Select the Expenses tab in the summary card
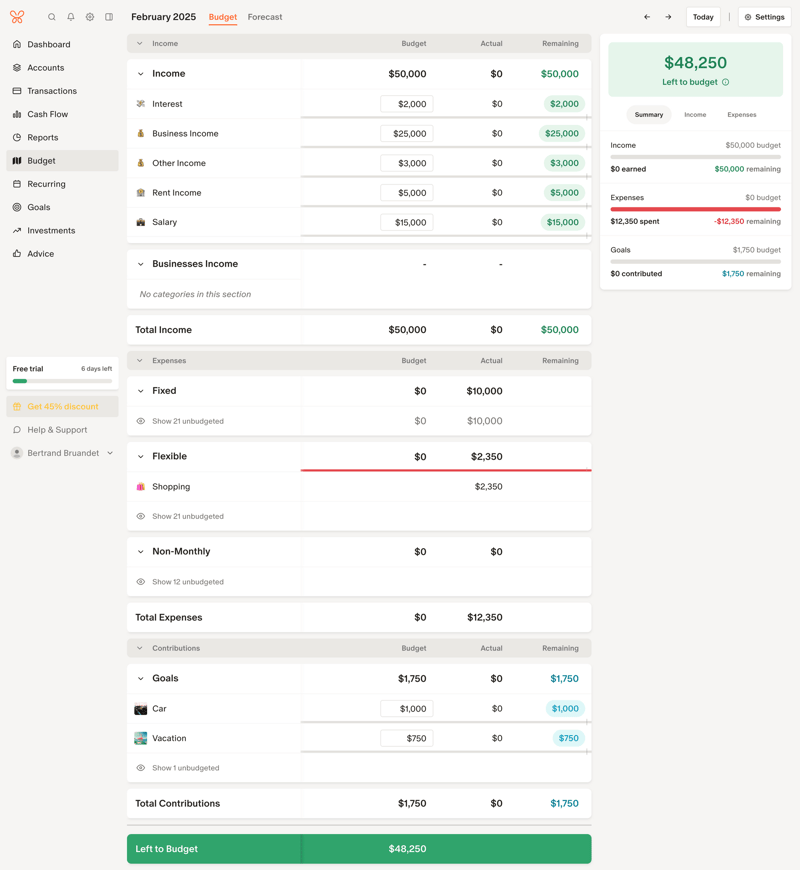The image size is (800, 870). (x=741, y=114)
